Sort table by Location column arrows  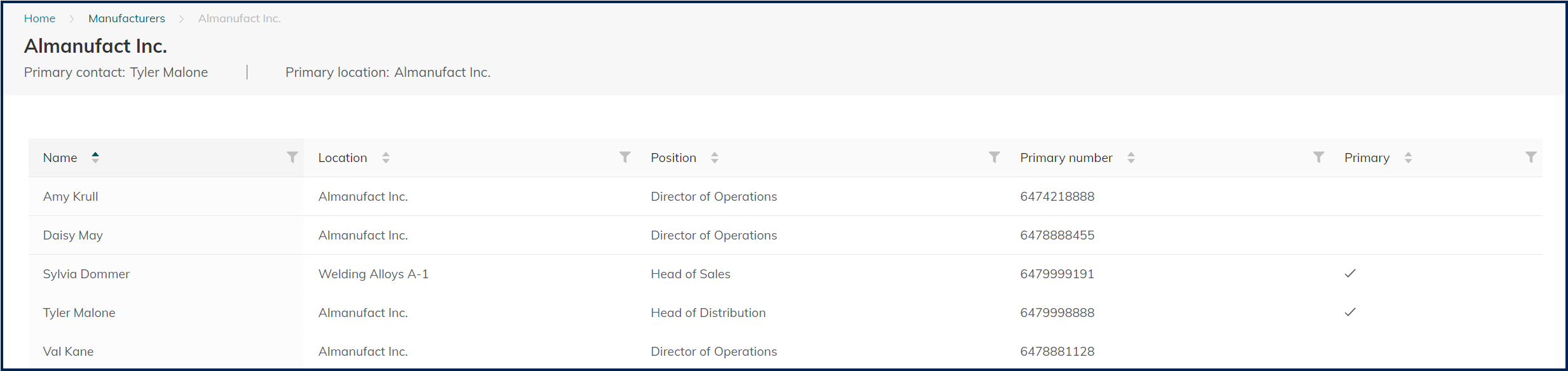386,158
